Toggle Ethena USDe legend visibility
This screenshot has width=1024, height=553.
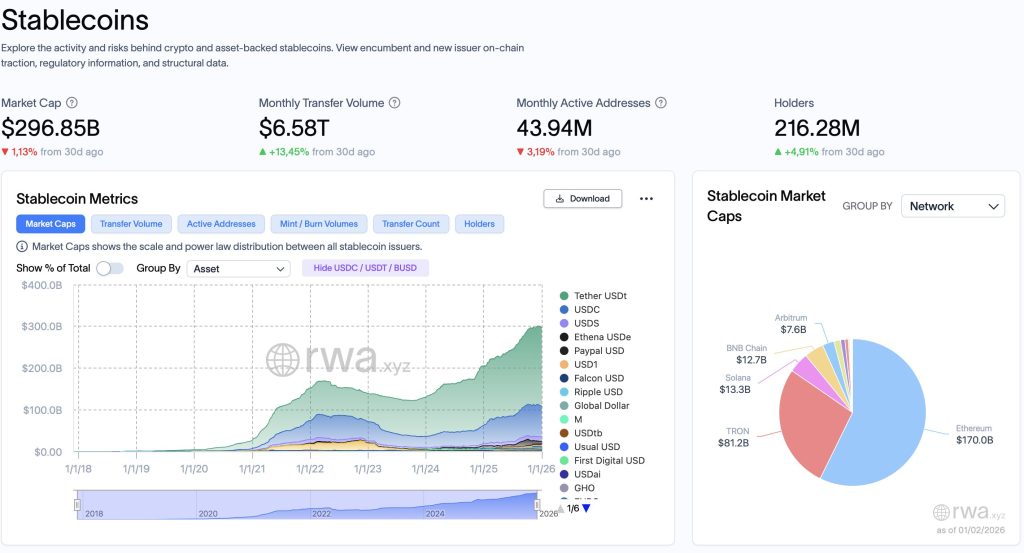(x=601, y=337)
